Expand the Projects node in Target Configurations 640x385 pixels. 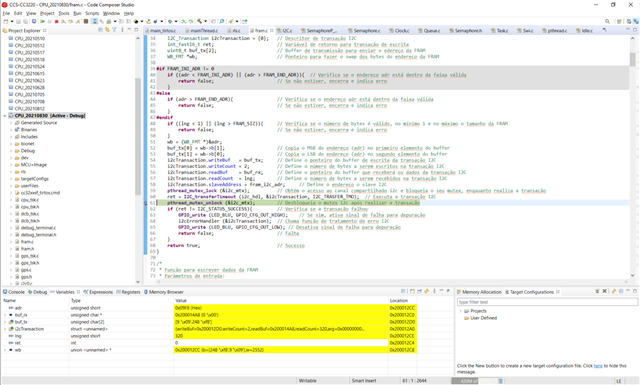(x=461, y=311)
